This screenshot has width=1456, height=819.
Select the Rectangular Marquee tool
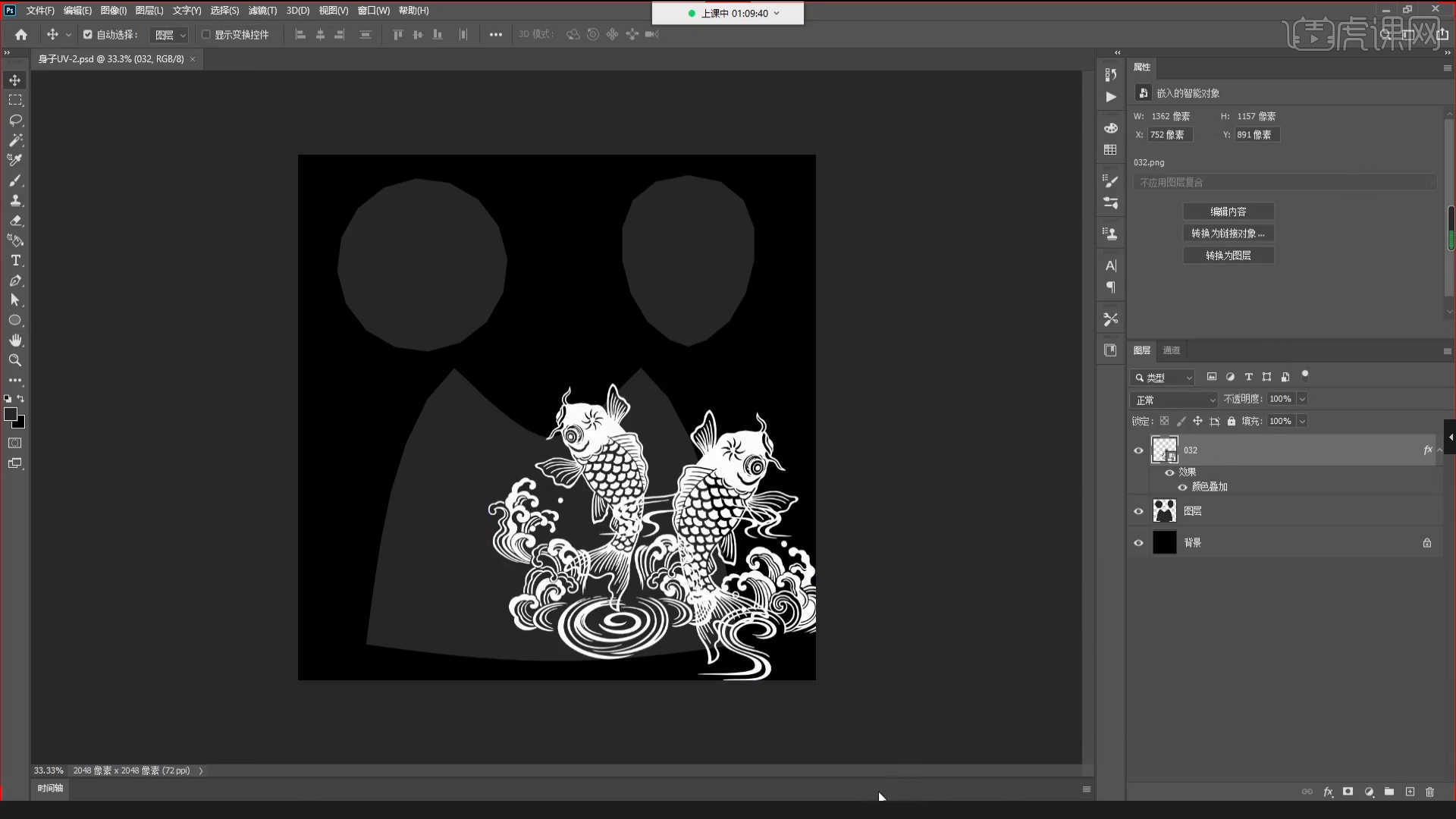click(15, 100)
